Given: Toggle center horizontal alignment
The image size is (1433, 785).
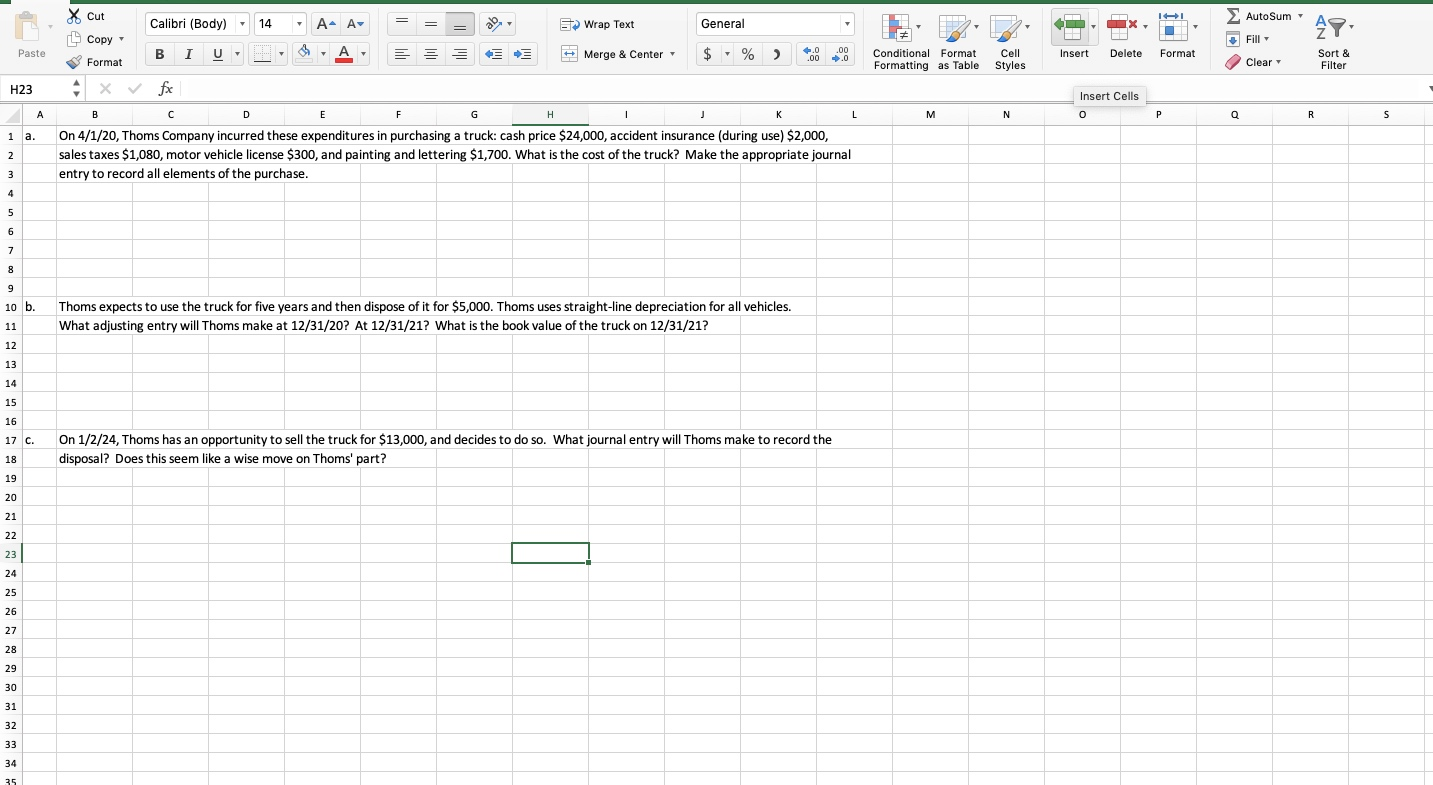Looking at the screenshot, I should pos(430,54).
